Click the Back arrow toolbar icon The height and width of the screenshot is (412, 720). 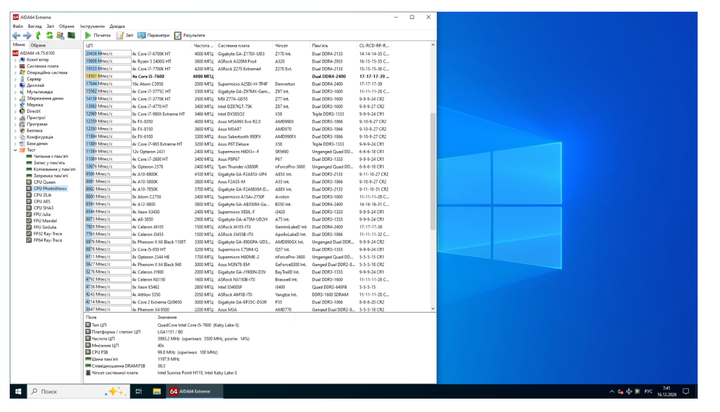coord(16,35)
